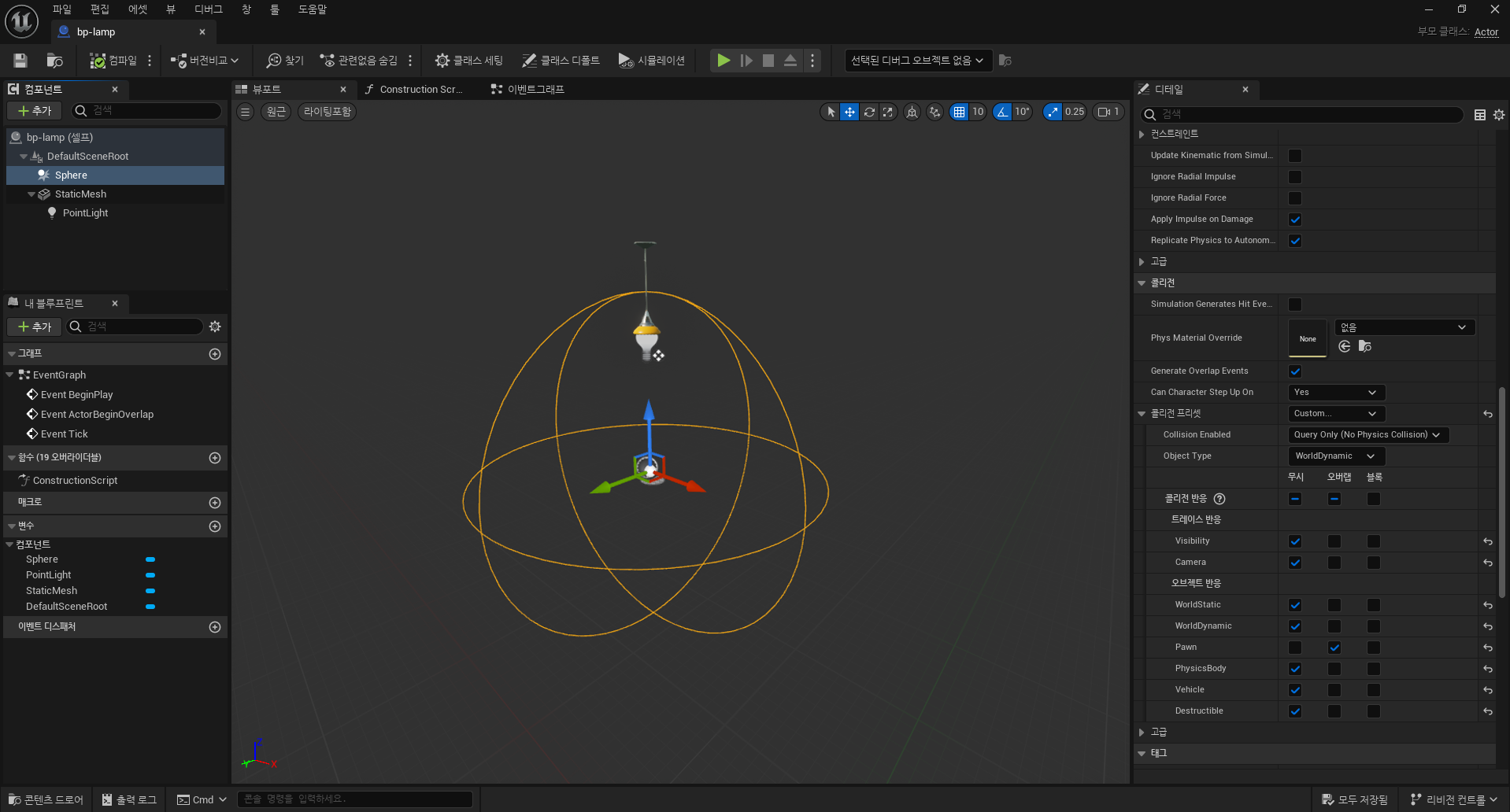Open the compile options three-dot menu
Screen dimensions: 1510x812
[x=150, y=61]
